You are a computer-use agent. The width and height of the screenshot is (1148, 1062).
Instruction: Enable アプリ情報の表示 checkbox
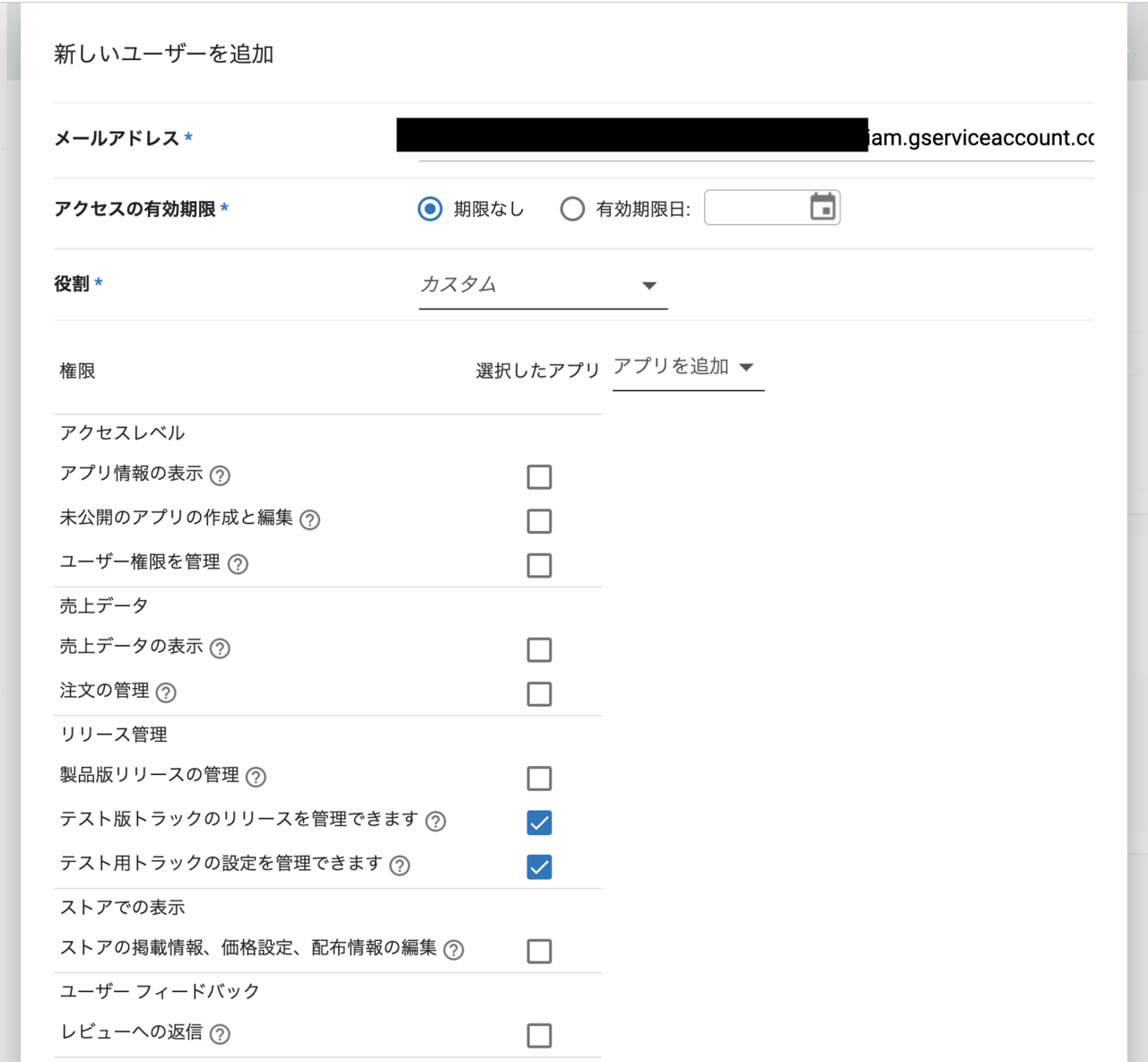point(539,476)
